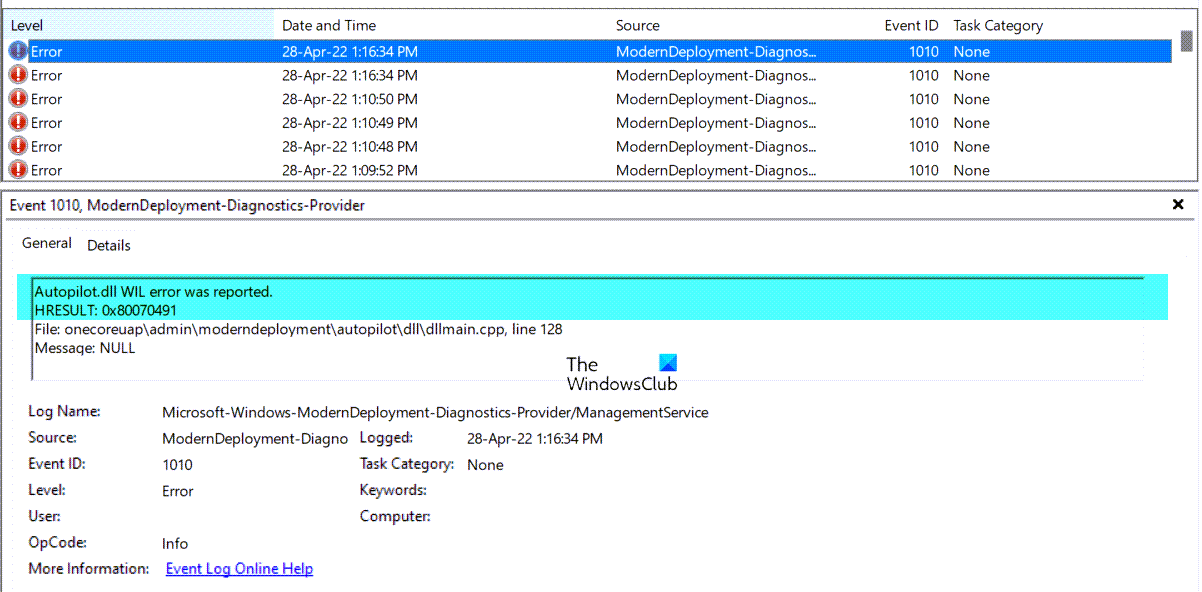Close the event preview pane
This screenshot has height=592, width=1202.
1178,204
